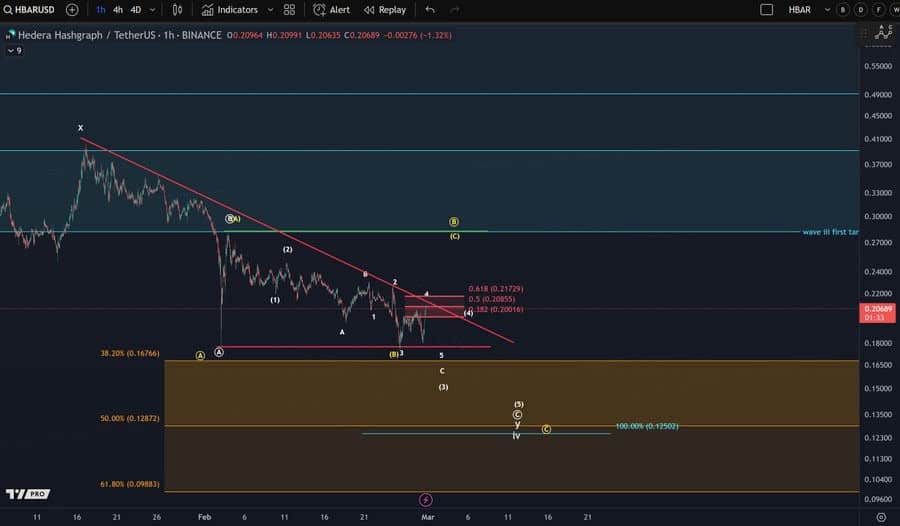Redo the chart action
900x526 pixels.
pyautogui.click(x=454, y=10)
